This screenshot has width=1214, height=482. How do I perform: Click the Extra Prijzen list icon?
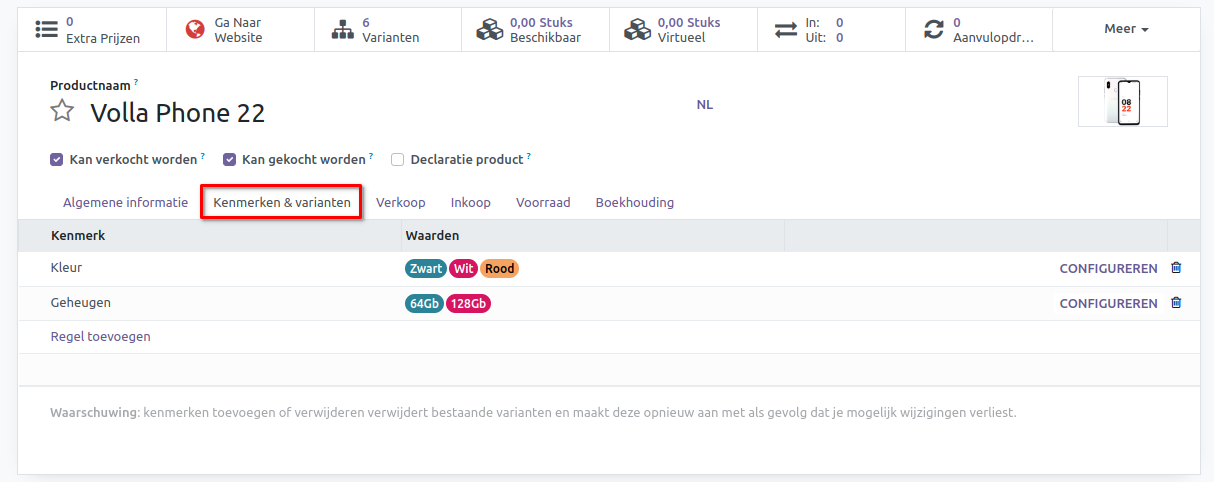click(46, 30)
